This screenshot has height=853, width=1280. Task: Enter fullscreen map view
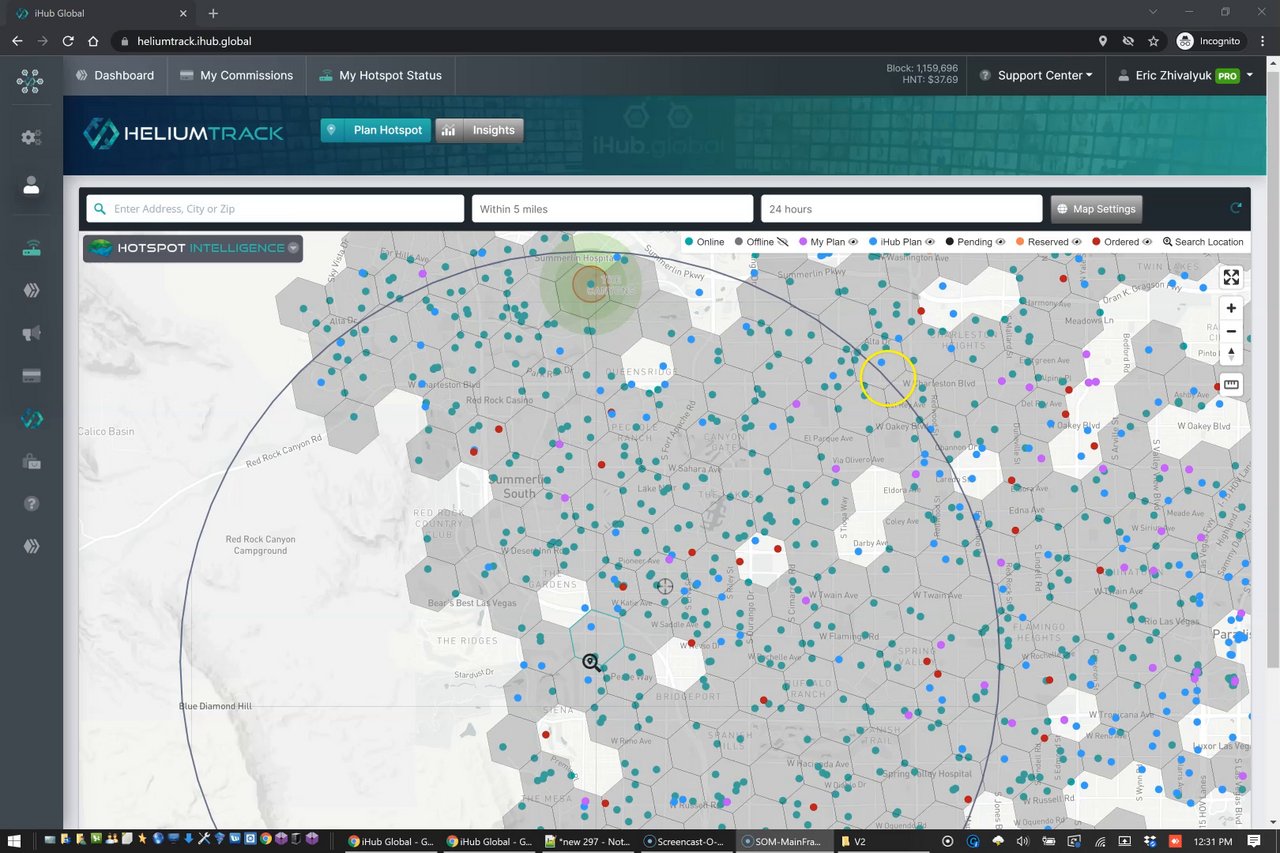click(1231, 277)
